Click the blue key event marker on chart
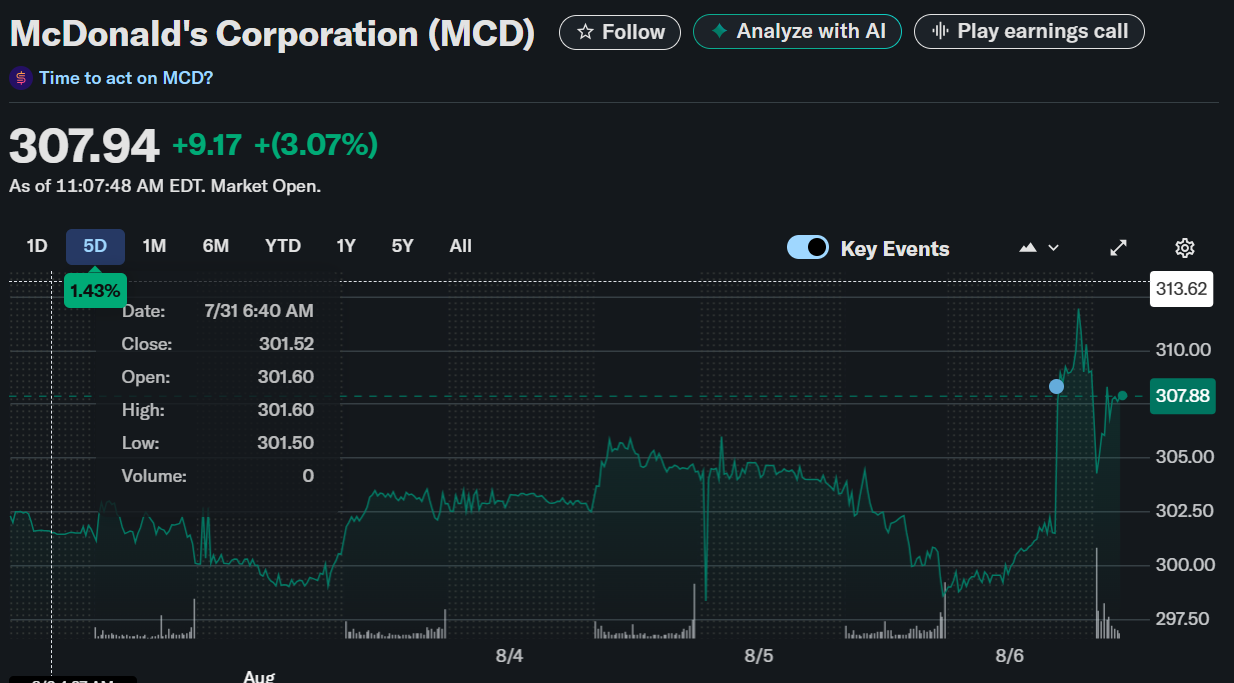Viewport: 1234px width, 683px height. tap(1056, 386)
